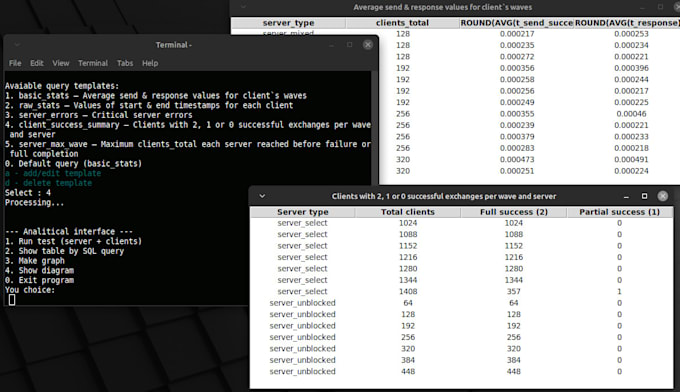Click terminal line '2. Show table by SQL query'
680x392 pixels.
pos(64,251)
